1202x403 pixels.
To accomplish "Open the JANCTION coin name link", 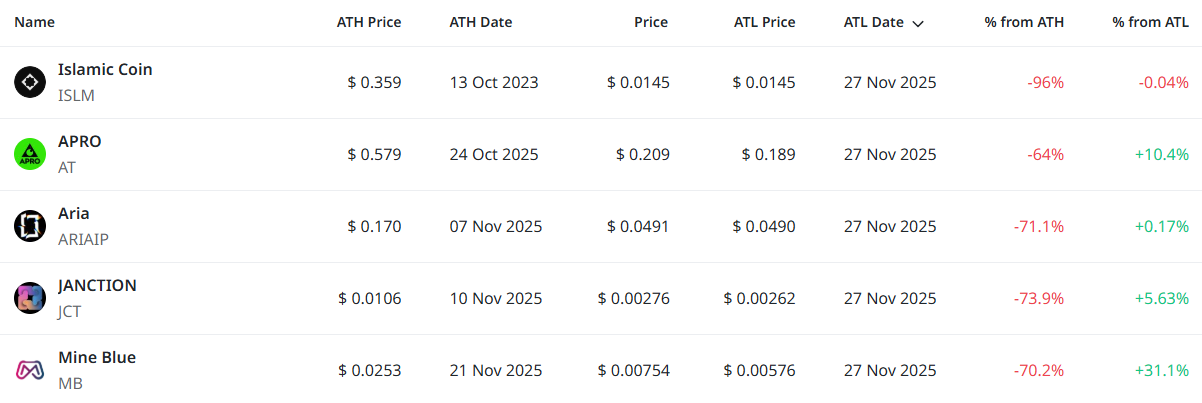I will (x=97, y=286).
